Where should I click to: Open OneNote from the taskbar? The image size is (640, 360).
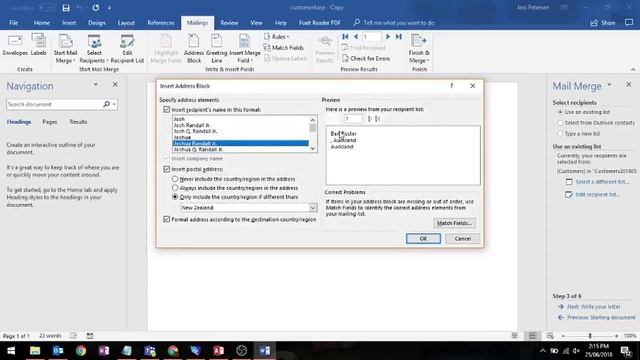coord(104,351)
